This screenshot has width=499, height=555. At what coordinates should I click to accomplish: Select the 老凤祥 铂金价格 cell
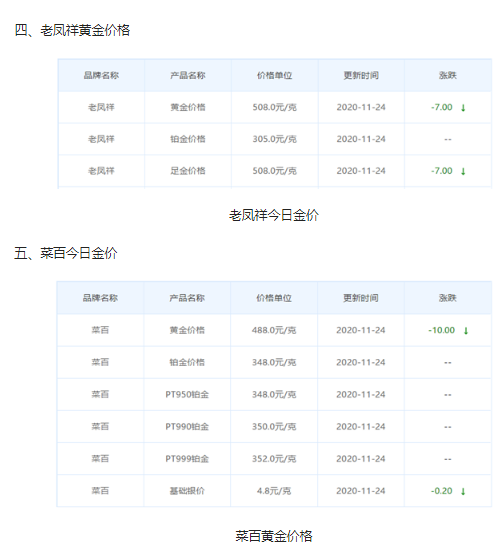tap(188, 139)
